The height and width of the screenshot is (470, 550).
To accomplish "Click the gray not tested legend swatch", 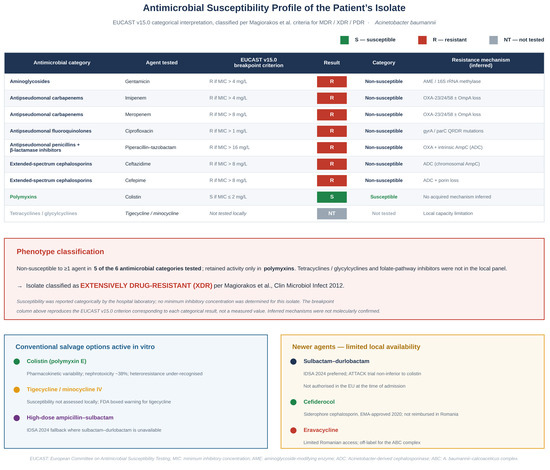I will point(494,40).
